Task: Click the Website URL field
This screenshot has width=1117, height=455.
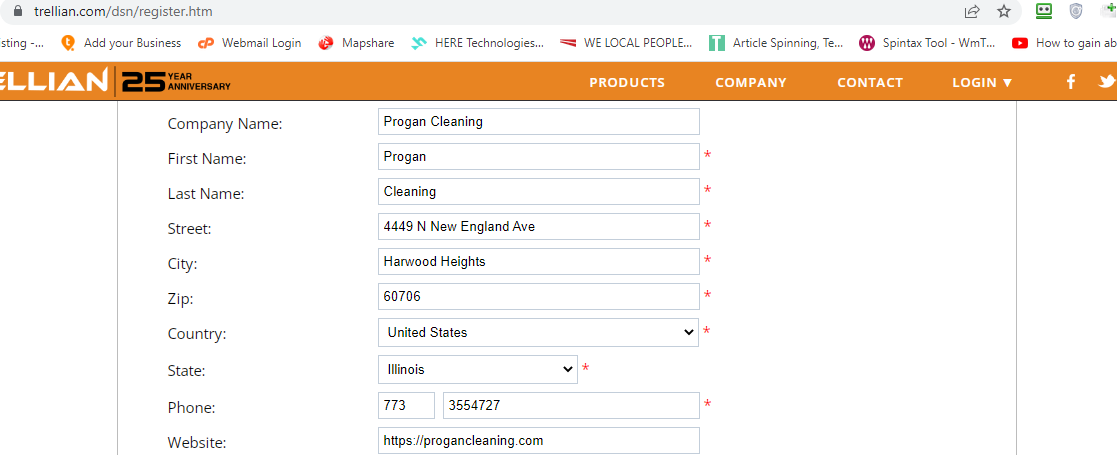Action: tap(538, 441)
